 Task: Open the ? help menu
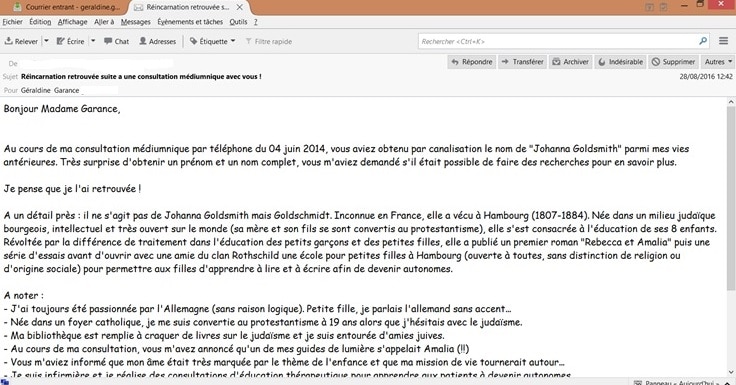(255, 22)
